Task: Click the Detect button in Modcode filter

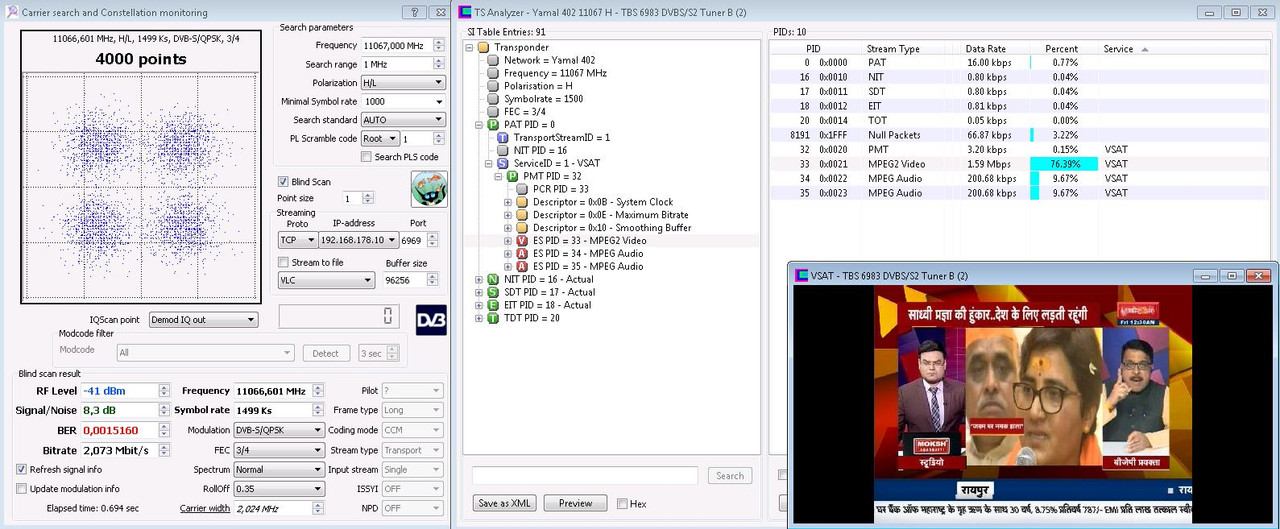Action: tap(326, 353)
